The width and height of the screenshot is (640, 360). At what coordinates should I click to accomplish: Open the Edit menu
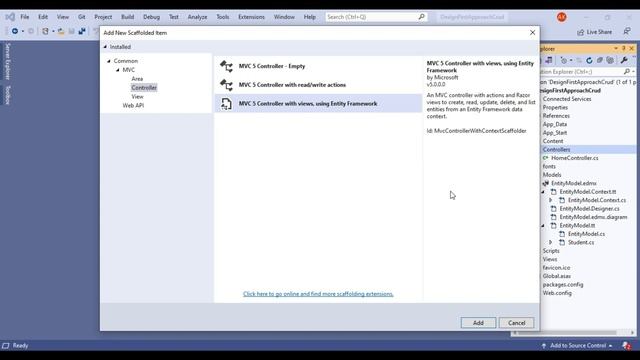coord(43,17)
